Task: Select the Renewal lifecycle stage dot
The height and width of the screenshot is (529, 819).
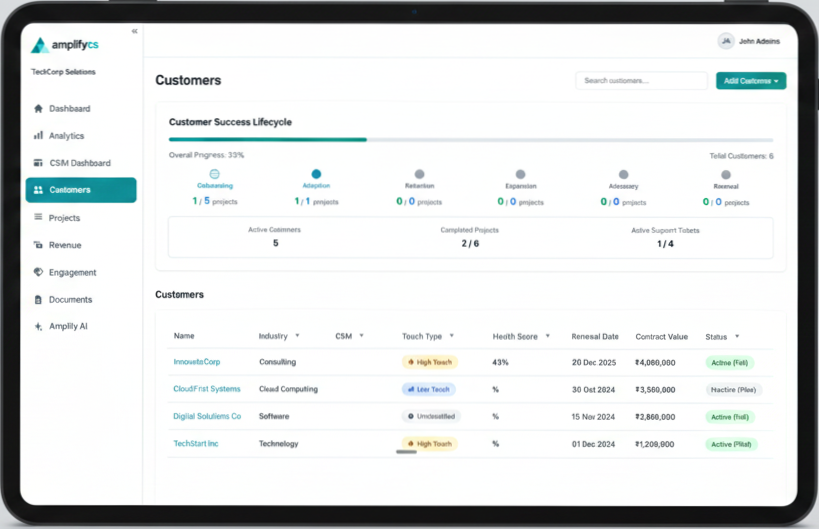Action: pos(726,174)
